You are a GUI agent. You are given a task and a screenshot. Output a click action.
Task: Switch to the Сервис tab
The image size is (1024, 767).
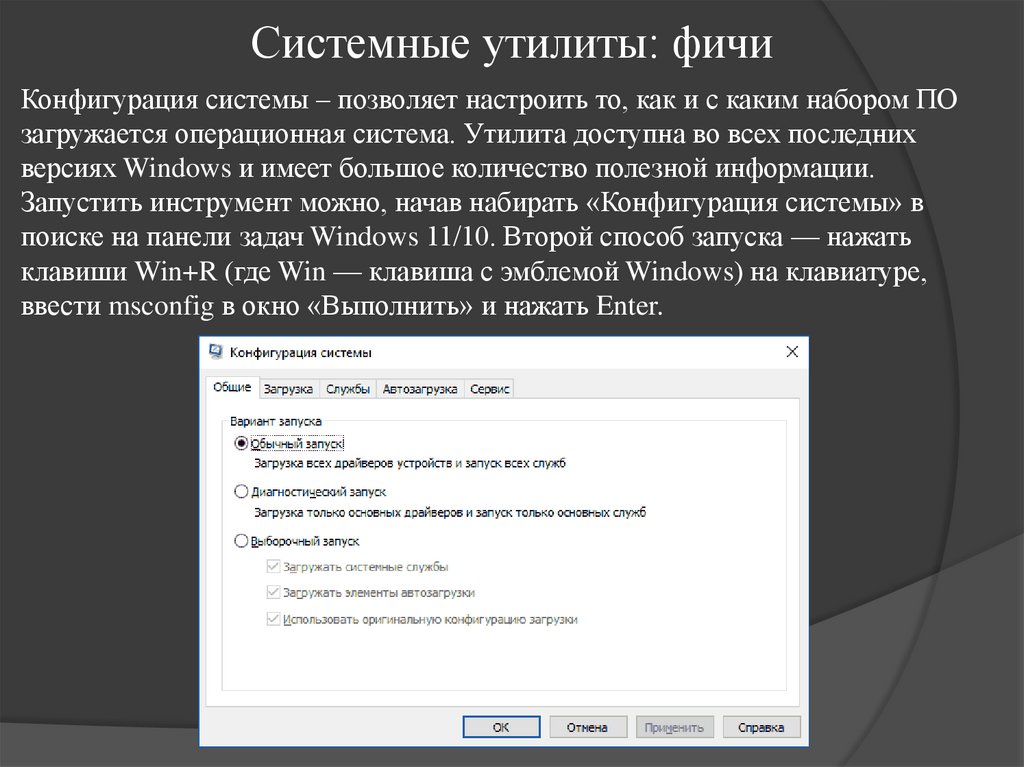click(x=488, y=387)
